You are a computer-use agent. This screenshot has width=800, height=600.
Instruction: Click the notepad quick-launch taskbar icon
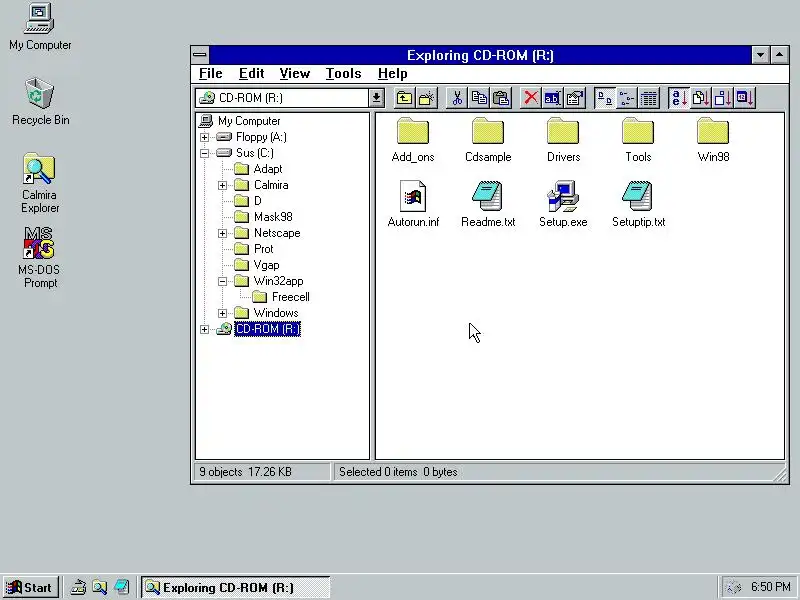pyautogui.click(x=121, y=588)
